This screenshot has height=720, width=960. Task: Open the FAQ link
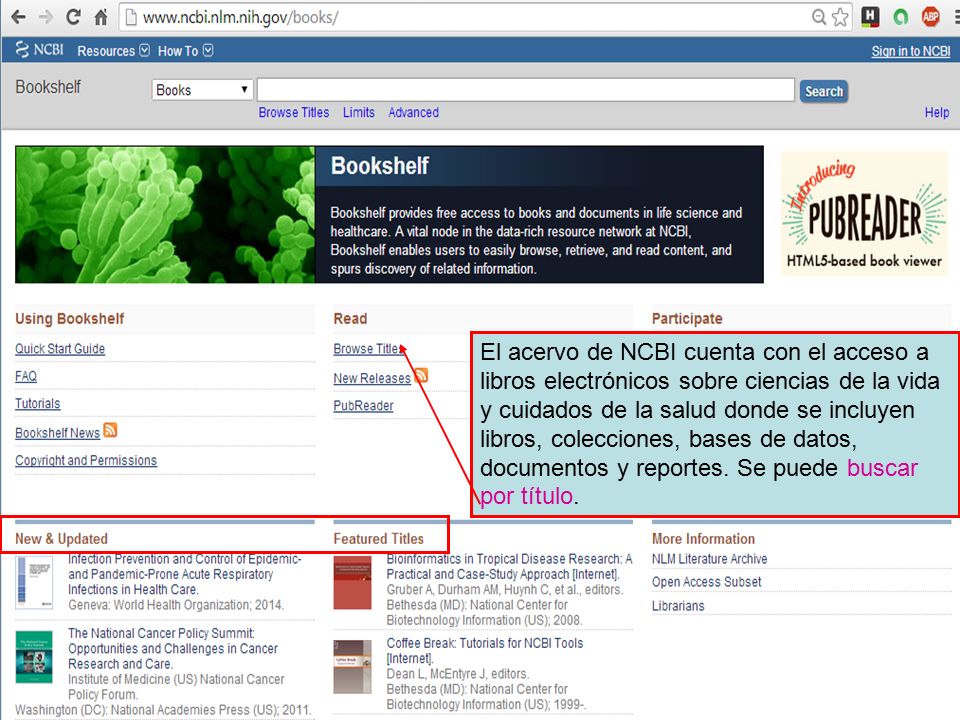click(26, 377)
